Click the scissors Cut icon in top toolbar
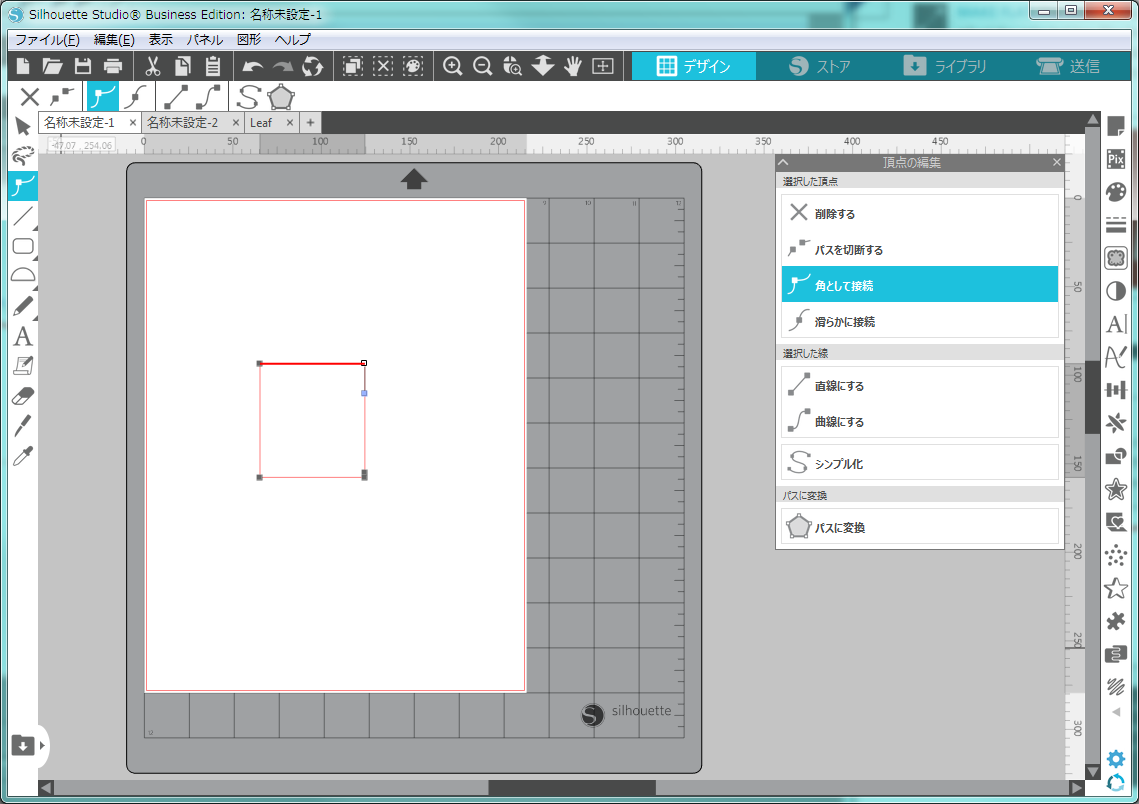The width and height of the screenshot is (1139, 804). pos(153,67)
